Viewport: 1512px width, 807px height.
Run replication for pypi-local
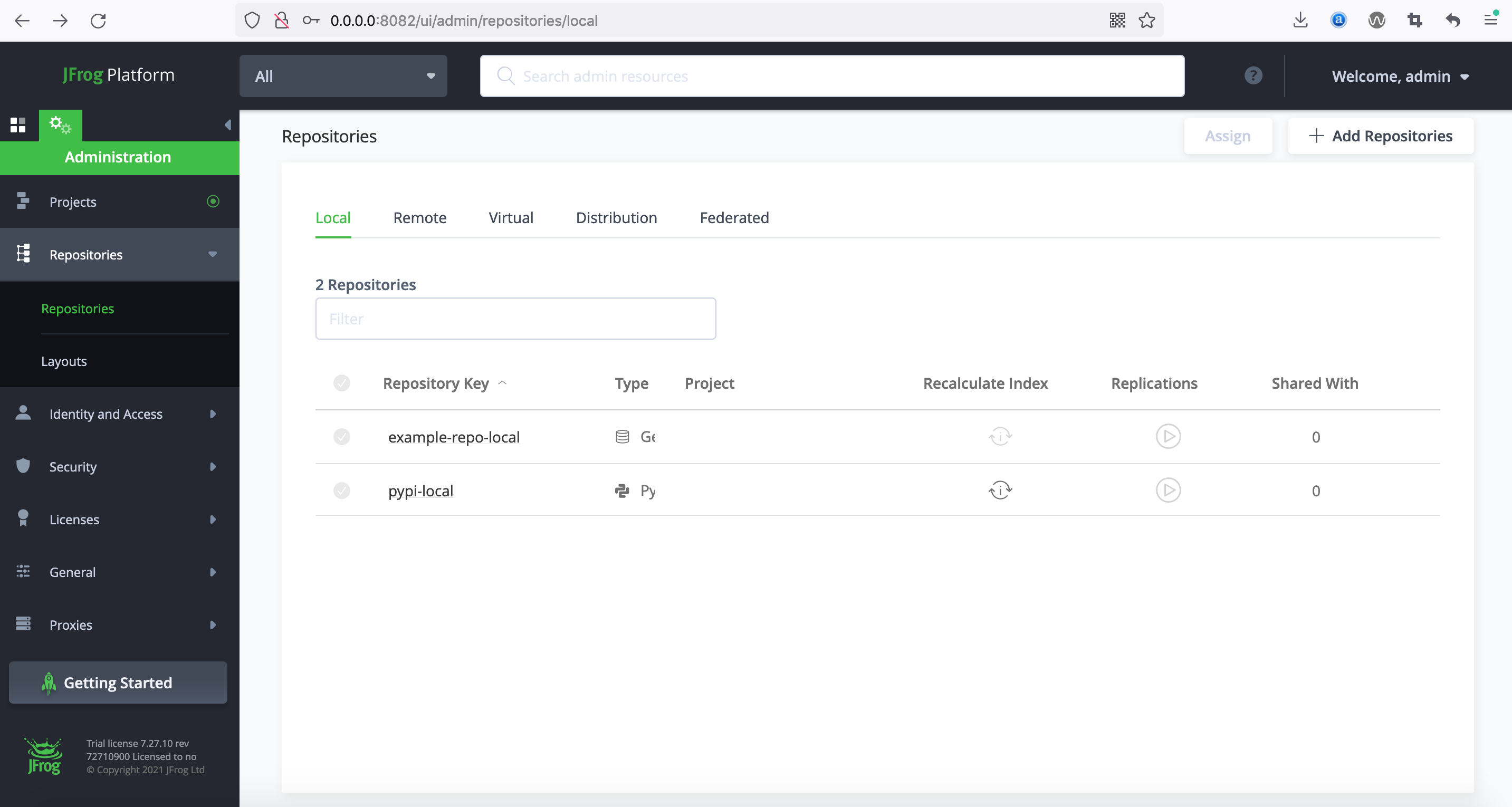(x=1168, y=490)
